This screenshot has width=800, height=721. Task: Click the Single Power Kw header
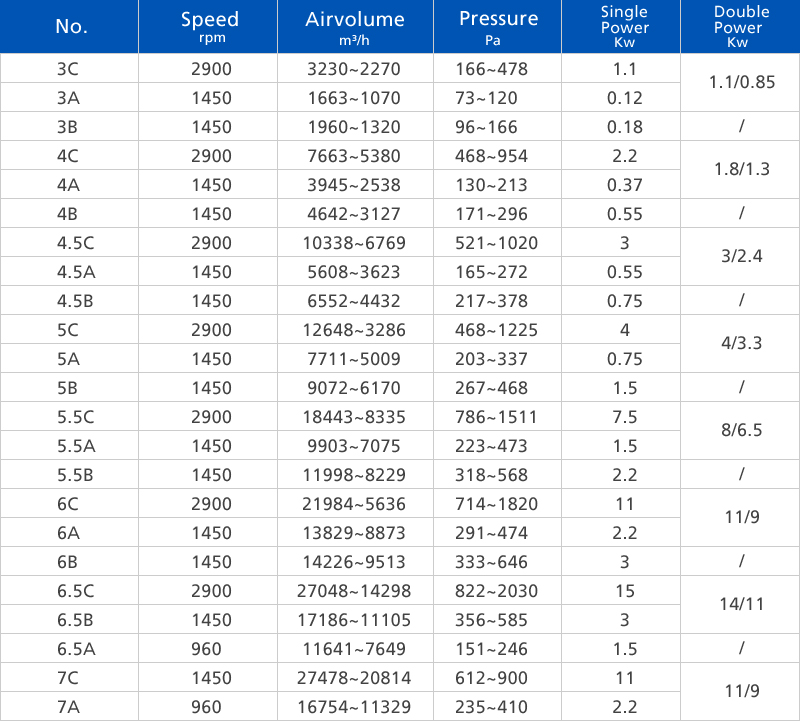pos(625,27)
